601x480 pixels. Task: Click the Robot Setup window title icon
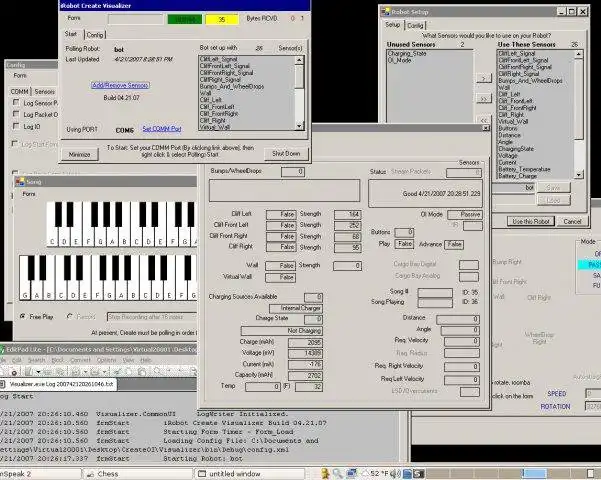385,12
